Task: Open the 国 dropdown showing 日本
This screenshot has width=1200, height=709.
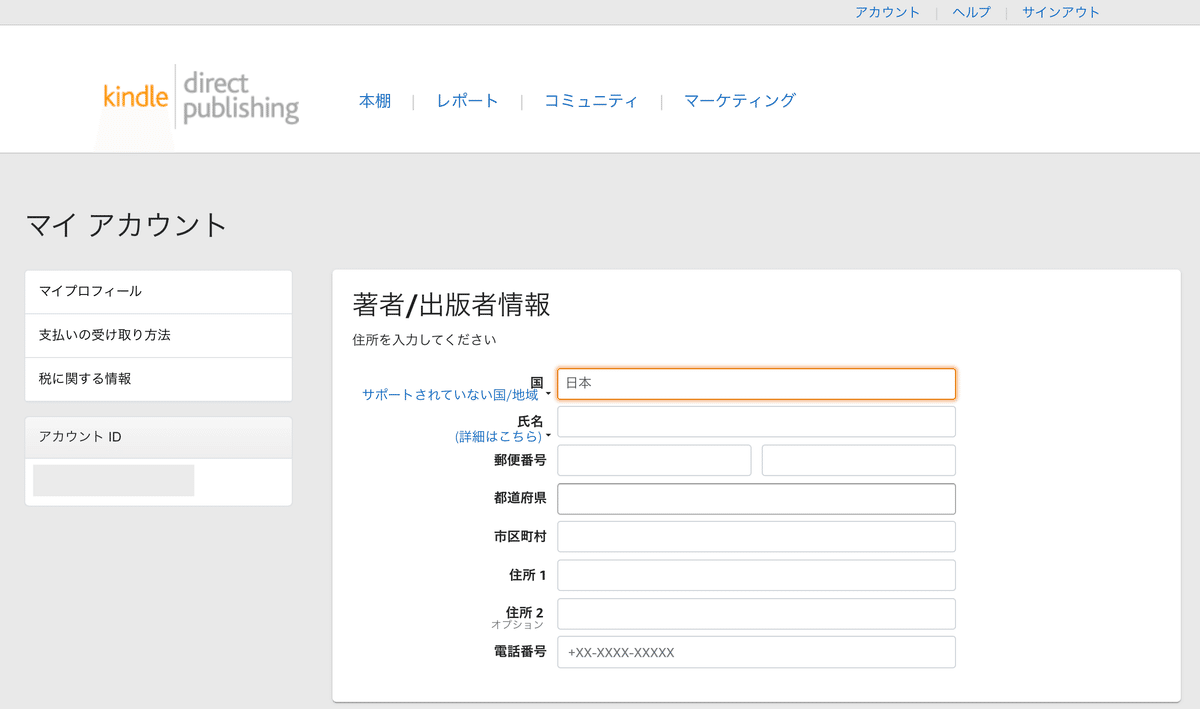Action: [756, 384]
